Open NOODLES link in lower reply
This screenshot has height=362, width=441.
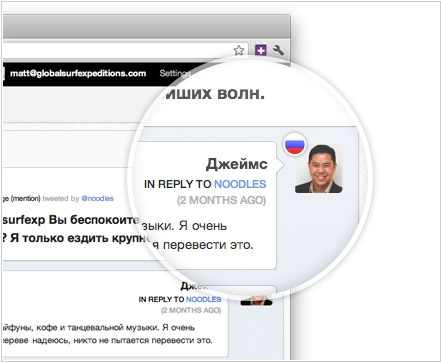pyautogui.click(x=203, y=299)
